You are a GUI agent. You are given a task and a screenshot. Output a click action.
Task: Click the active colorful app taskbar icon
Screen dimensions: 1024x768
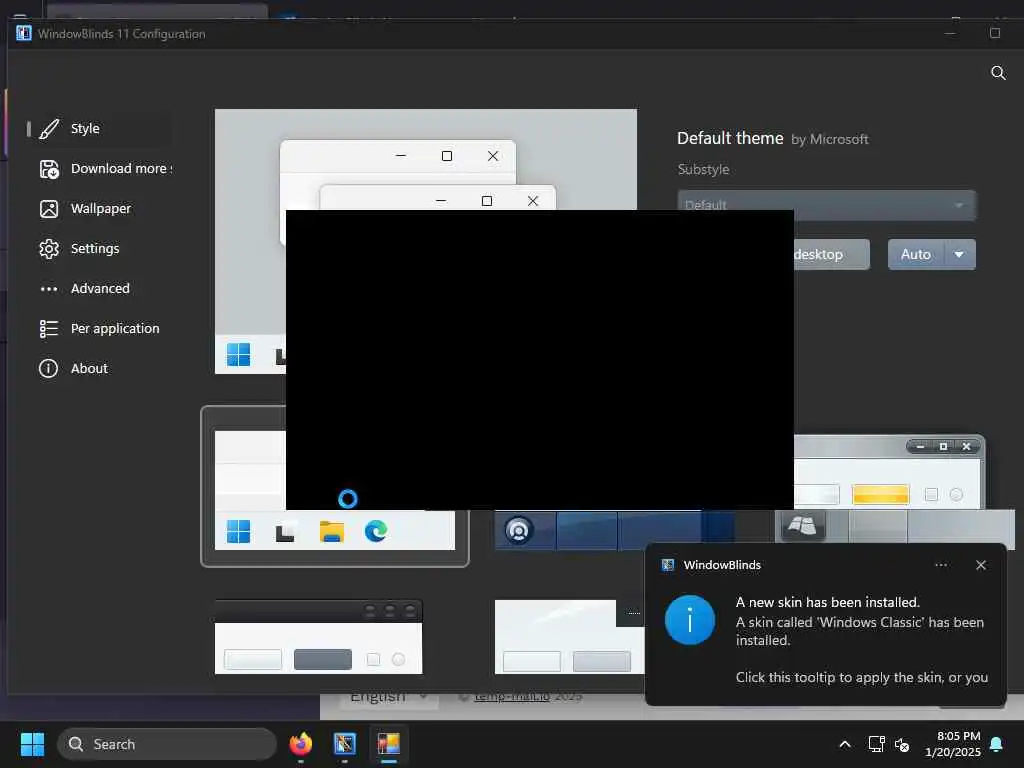[389, 744]
